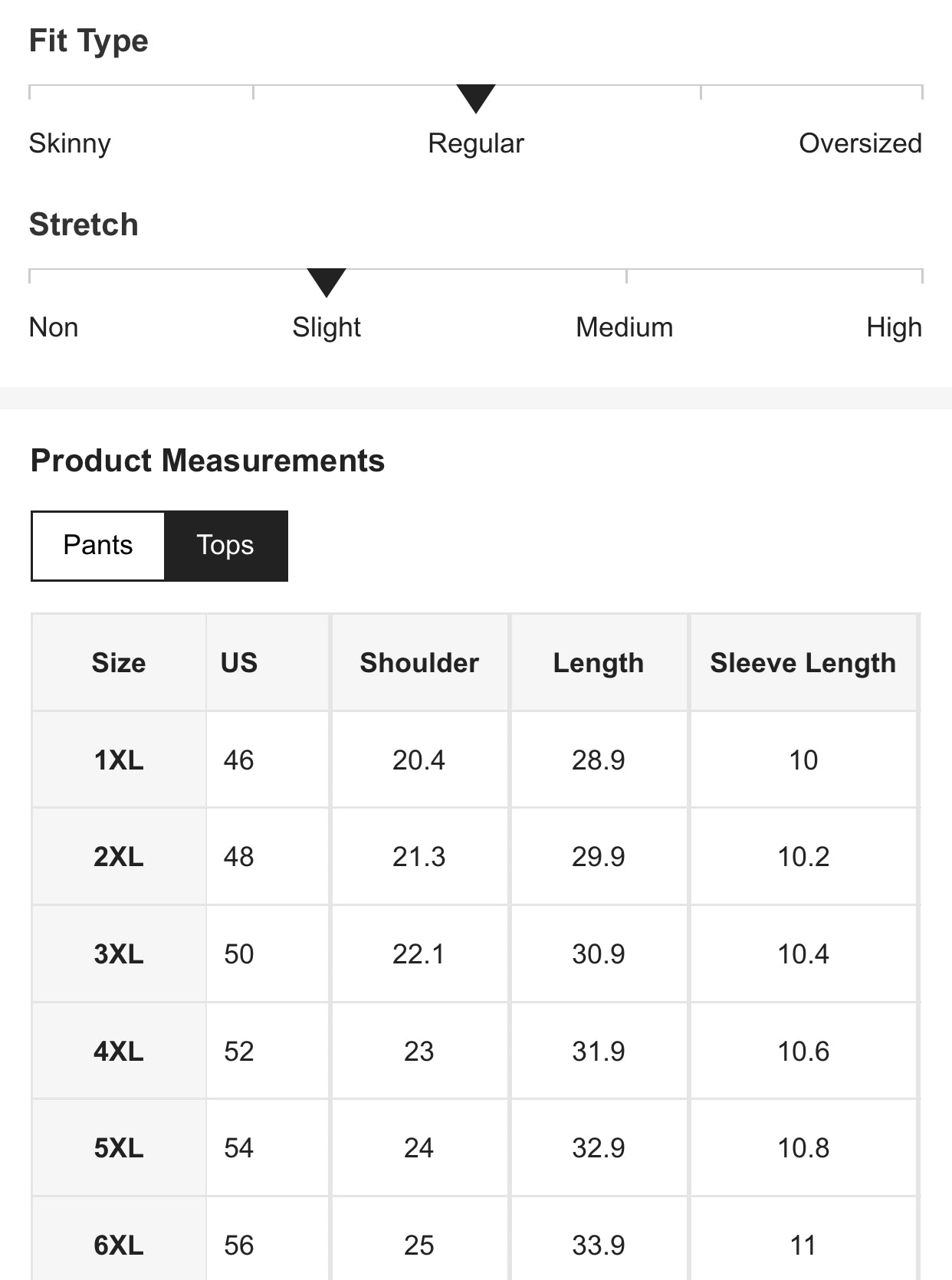Click the Oversized fit label
952x1280 pixels.
click(860, 143)
